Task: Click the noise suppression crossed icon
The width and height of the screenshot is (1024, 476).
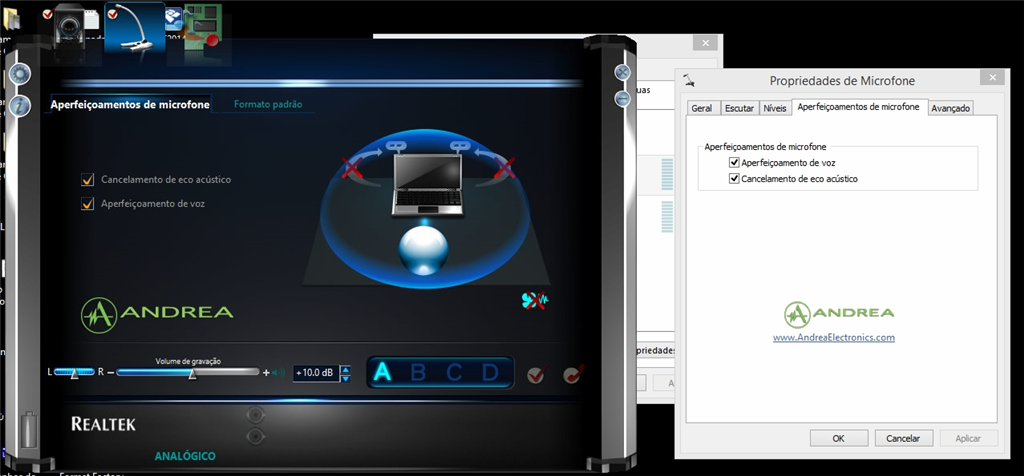Action: point(536,300)
